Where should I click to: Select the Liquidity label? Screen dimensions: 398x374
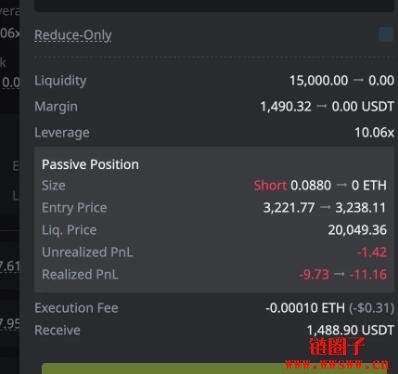click(x=60, y=81)
